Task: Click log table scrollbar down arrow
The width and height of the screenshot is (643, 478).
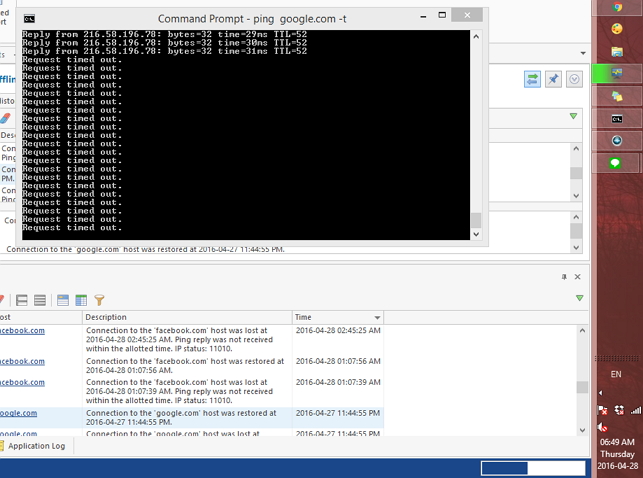Action: pyautogui.click(x=582, y=430)
